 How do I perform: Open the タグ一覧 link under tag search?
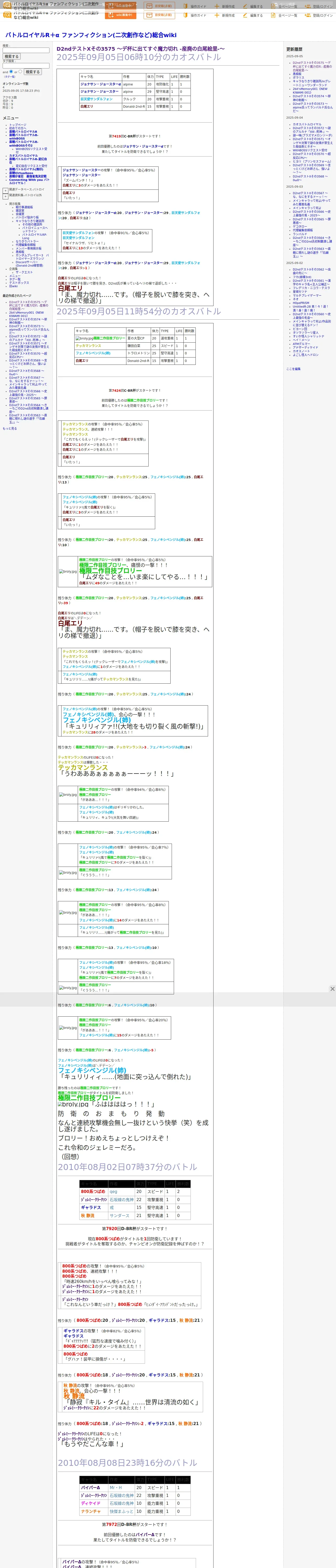pyautogui.click(x=10, y=77)
